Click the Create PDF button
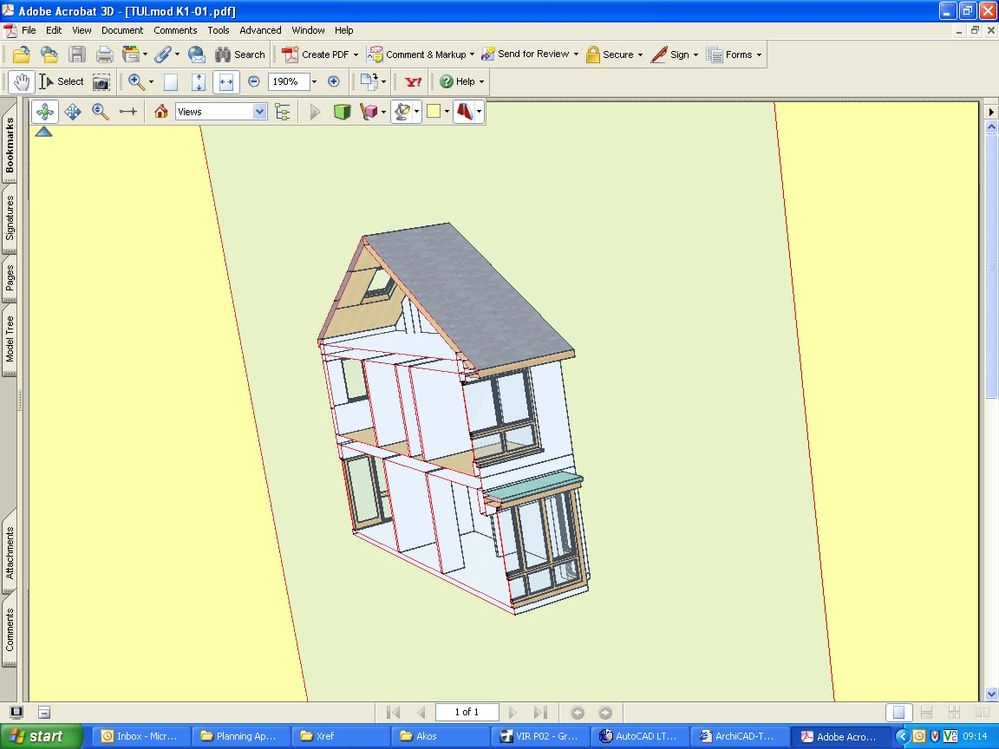Screen dimensions: 999x749 point(319,54)
